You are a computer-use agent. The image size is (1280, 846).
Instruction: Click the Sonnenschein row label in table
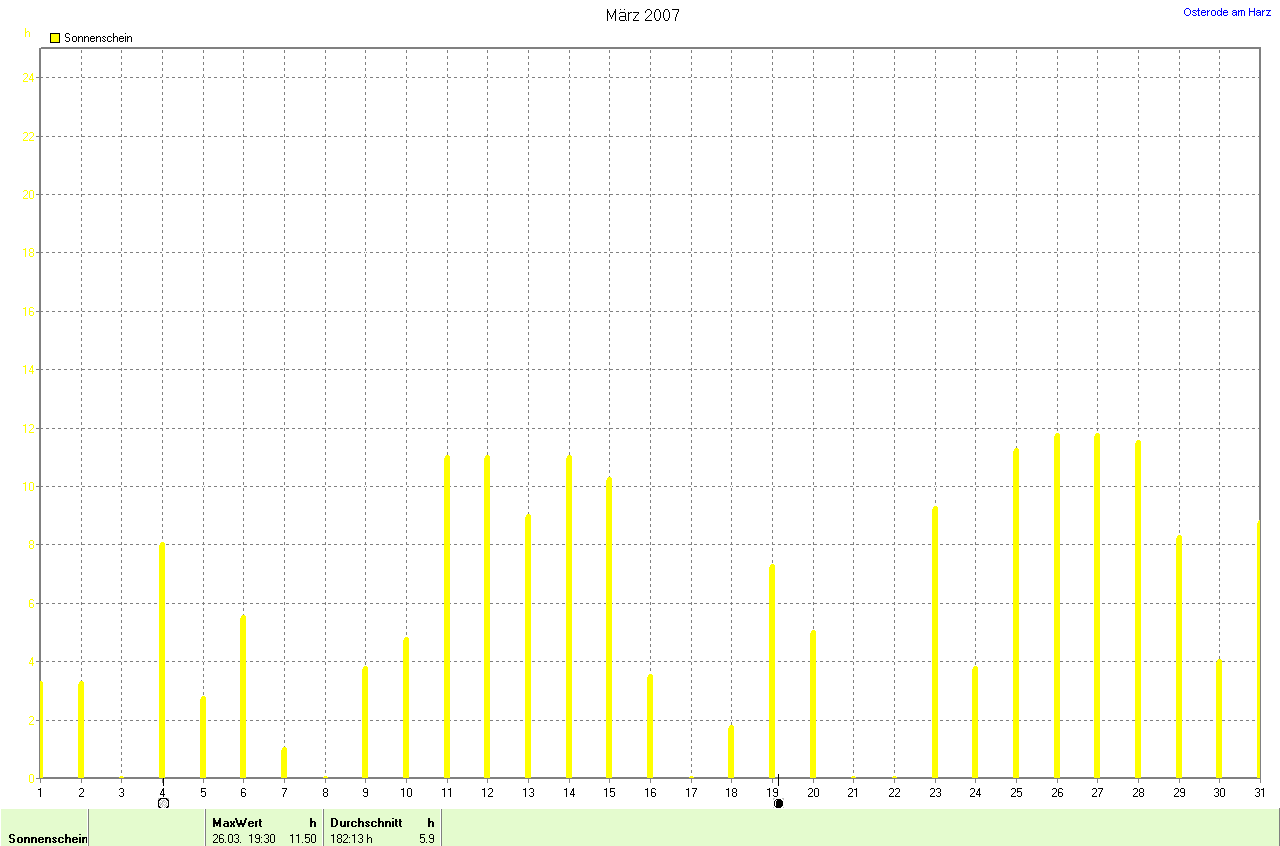coord(47,838)
